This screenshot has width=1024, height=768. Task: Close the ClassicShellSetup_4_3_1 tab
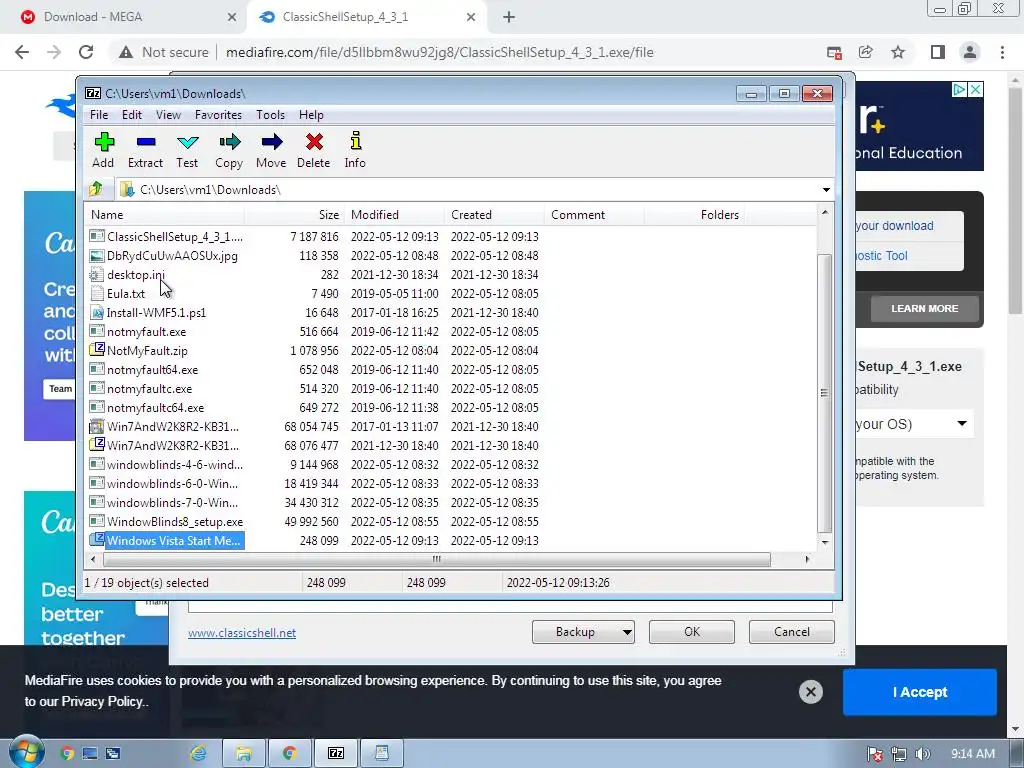(471, 17)
